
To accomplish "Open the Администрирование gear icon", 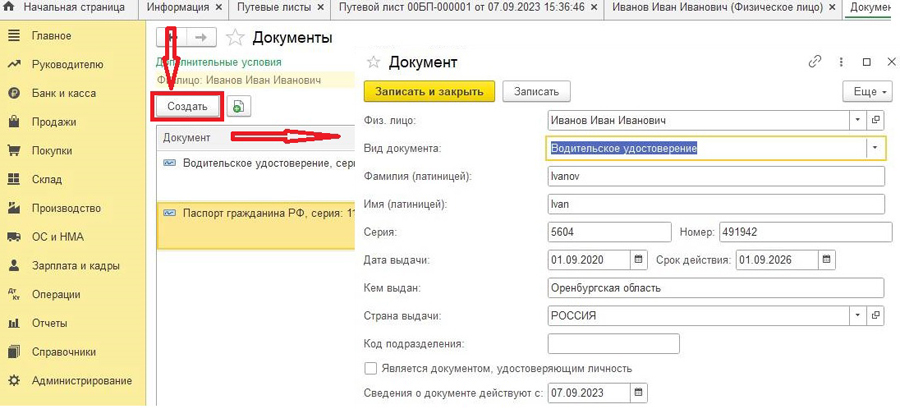I will tap(14, 380).
